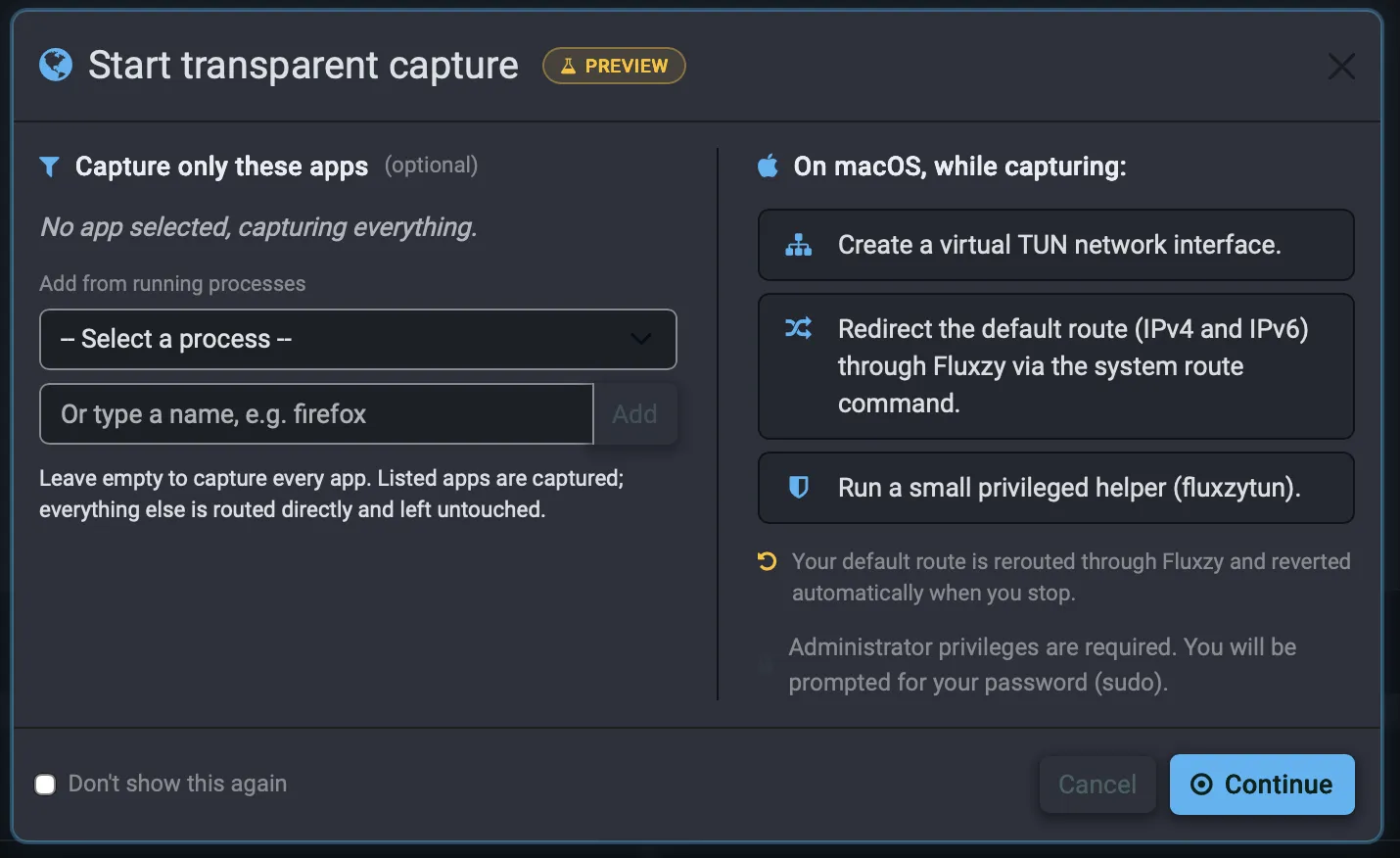Click Continue to start capture

click(x=1262, y=785)
